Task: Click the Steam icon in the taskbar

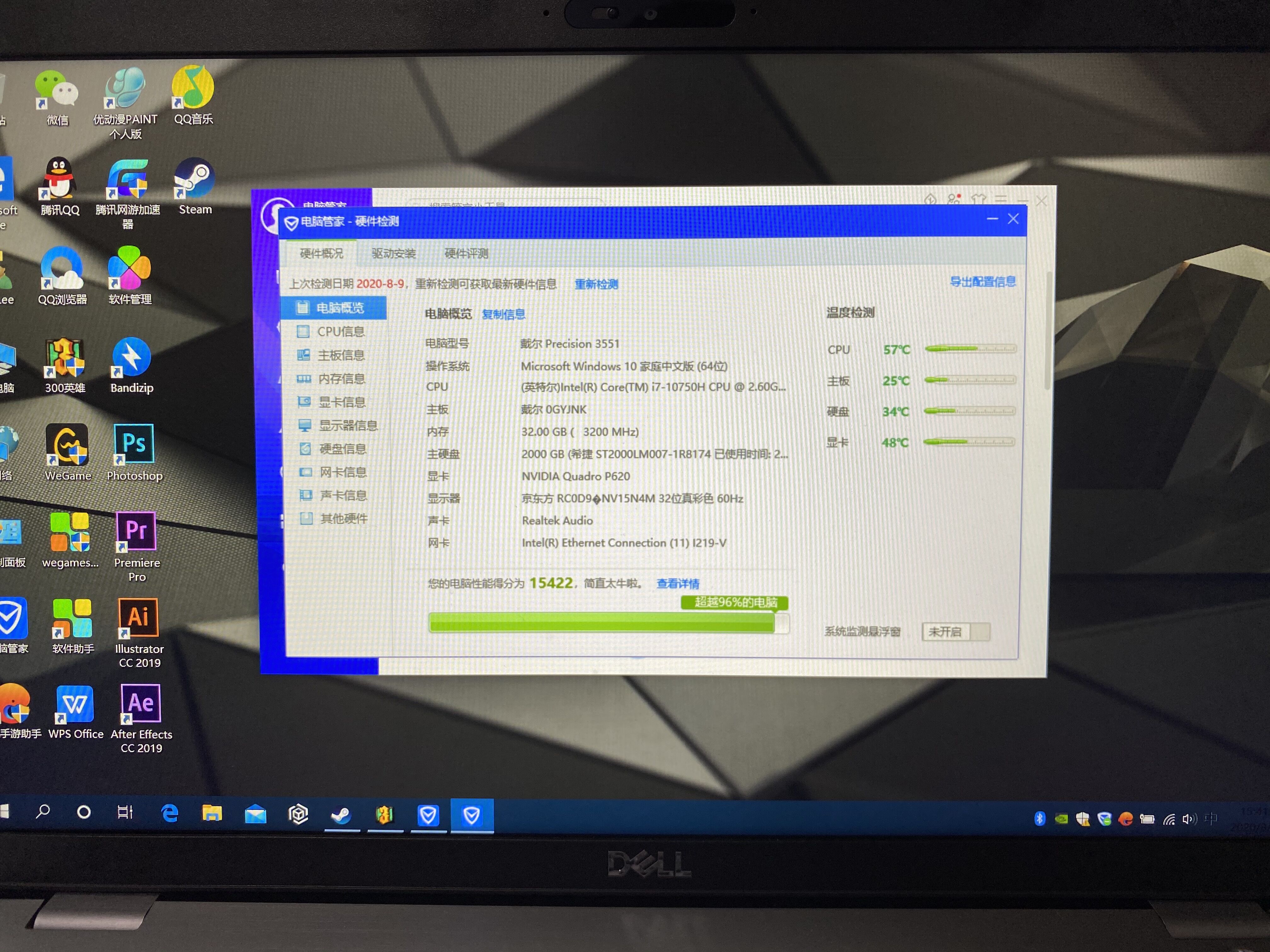Action: (342, 815)
